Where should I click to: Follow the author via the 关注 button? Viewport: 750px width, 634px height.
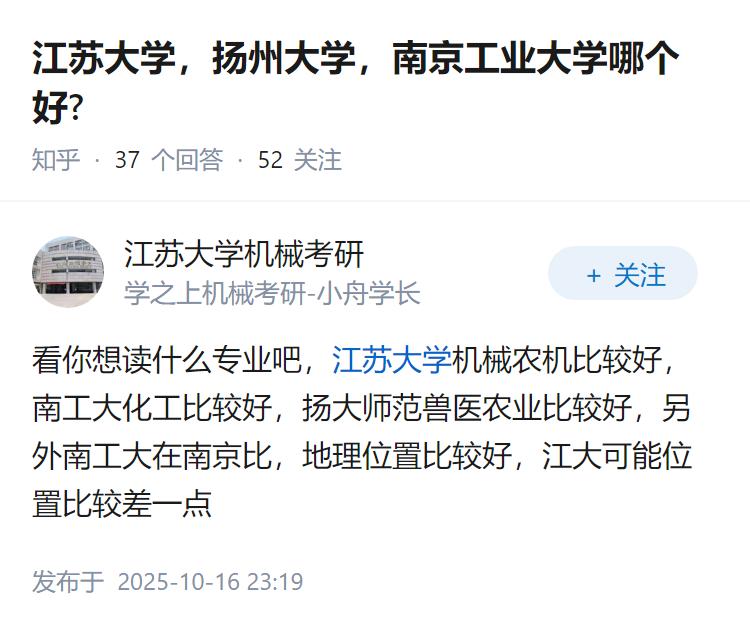(623, 274)
